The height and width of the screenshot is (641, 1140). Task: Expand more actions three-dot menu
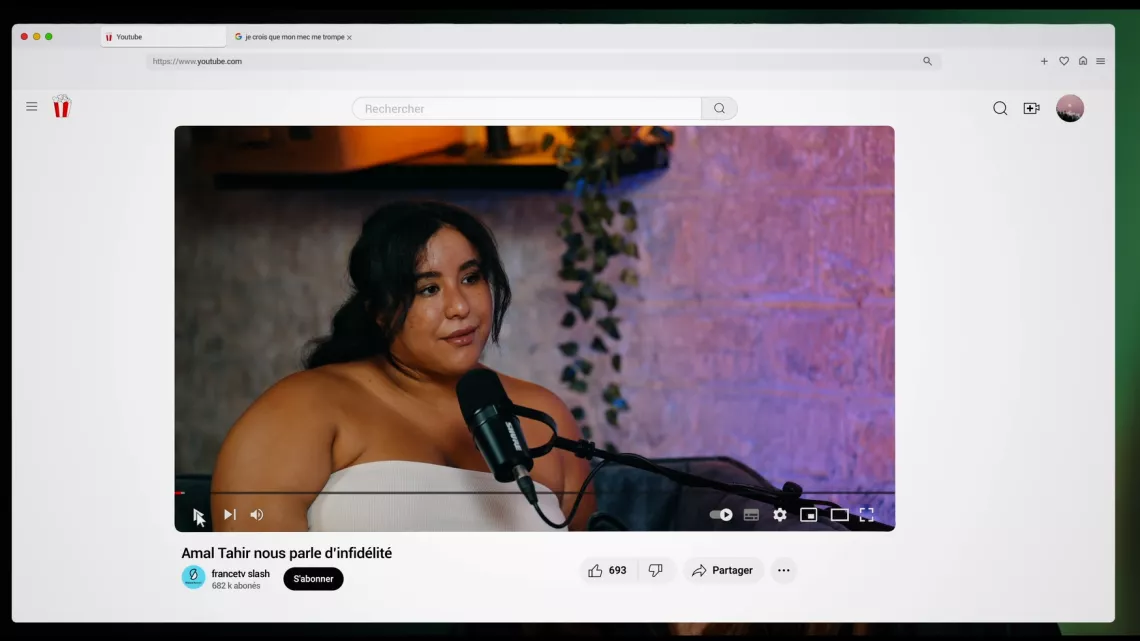tap(784, 571)
